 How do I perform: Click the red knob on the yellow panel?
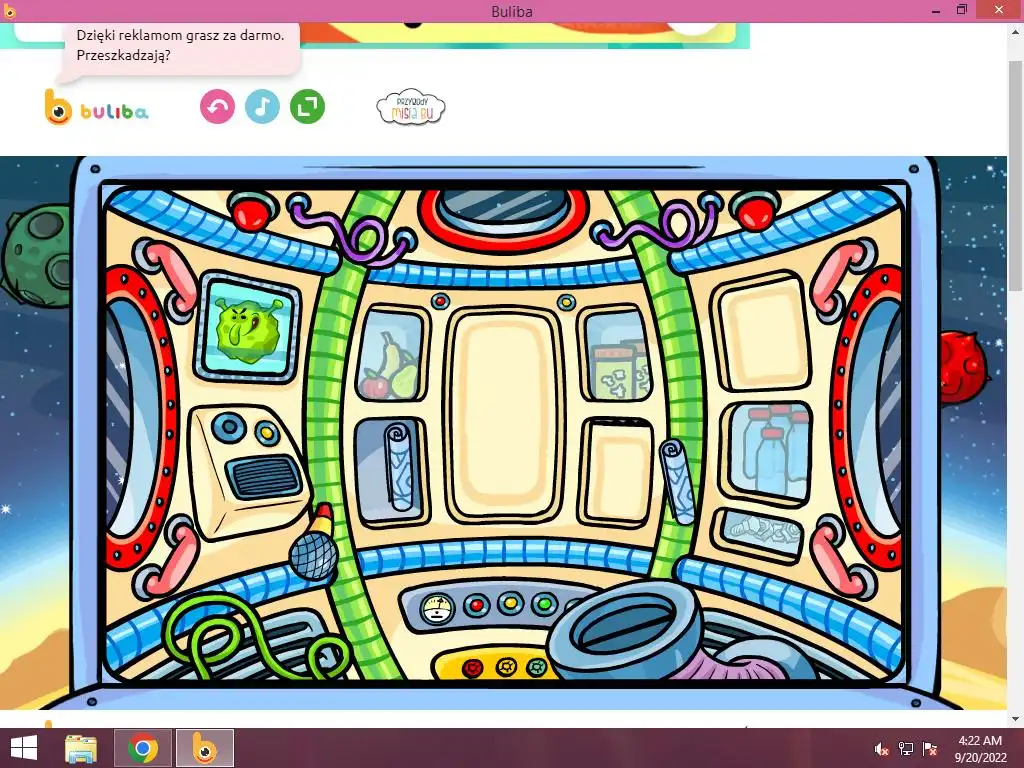[x=473, y=668]
